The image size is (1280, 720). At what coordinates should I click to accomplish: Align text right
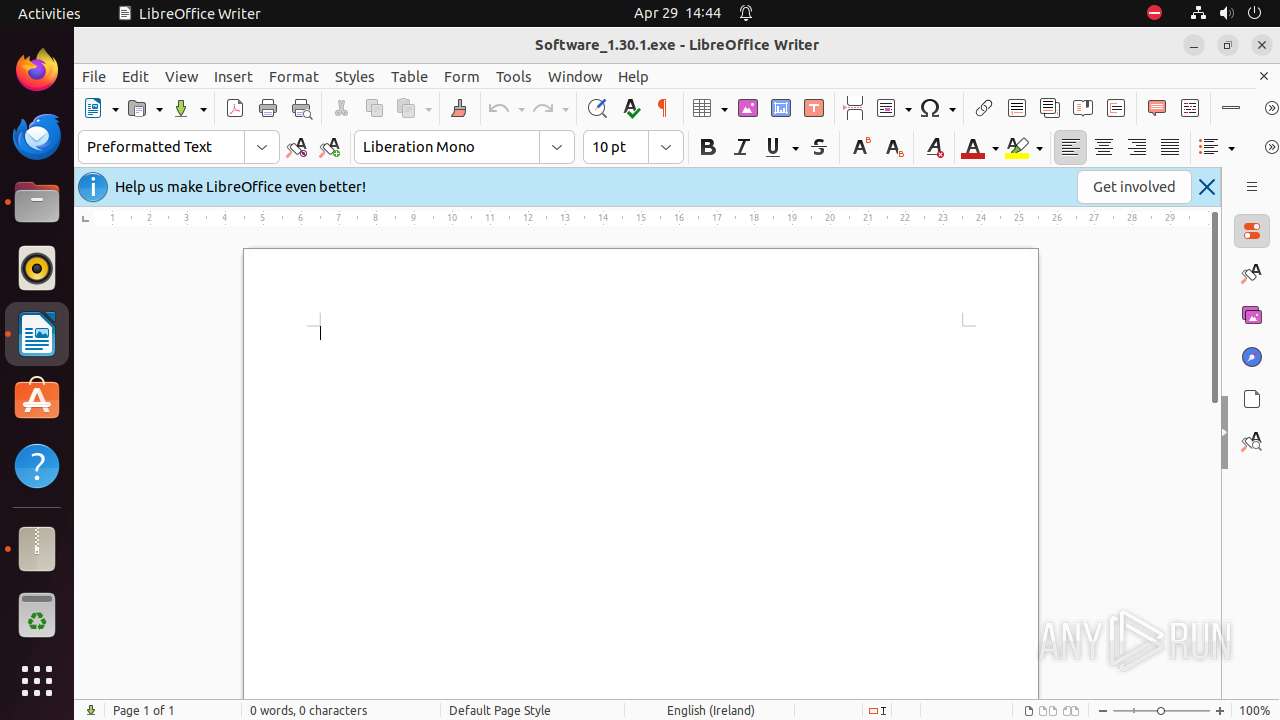[1137, 147]
